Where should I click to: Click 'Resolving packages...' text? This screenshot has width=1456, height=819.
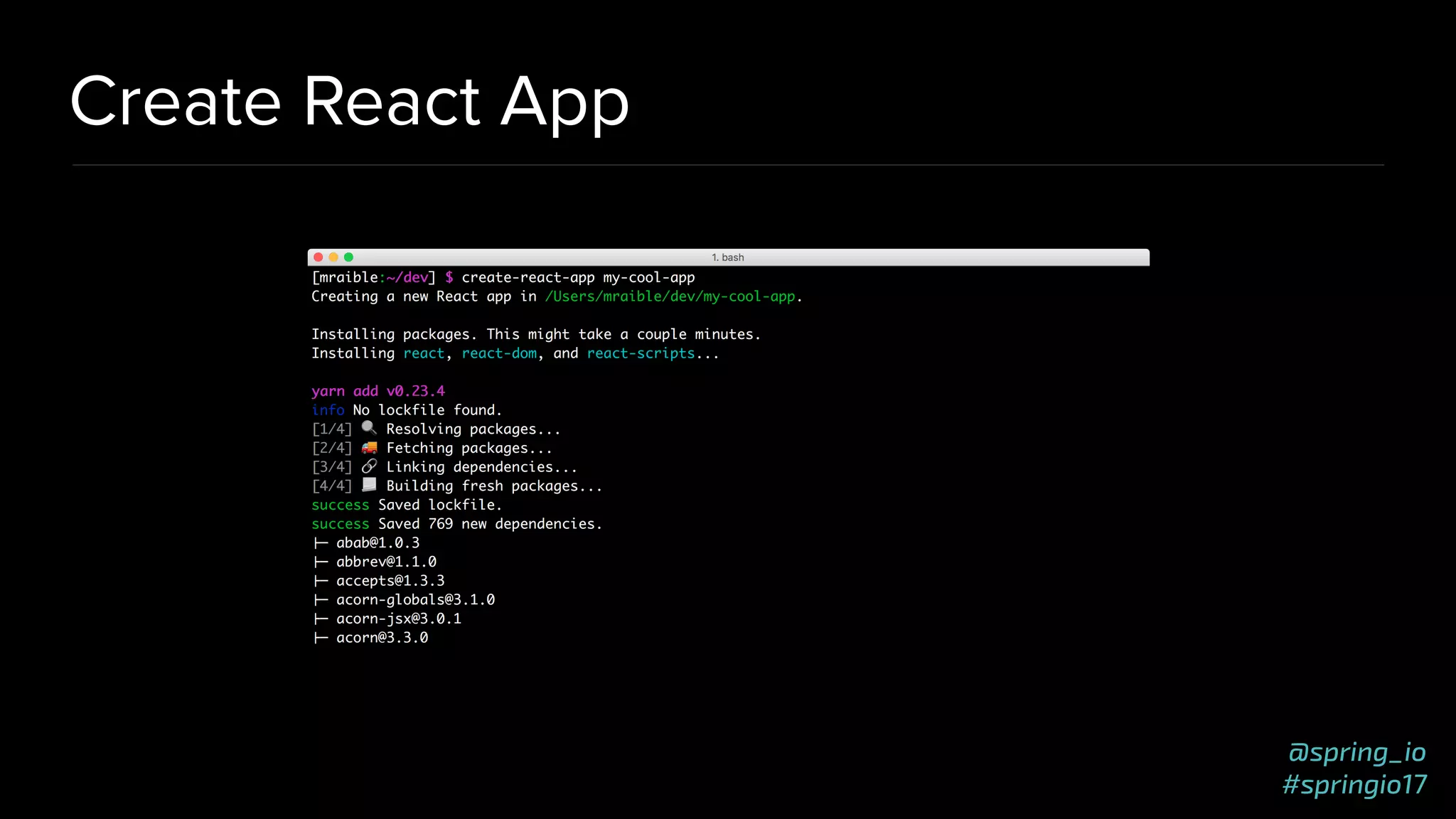[x=473, y=429]
